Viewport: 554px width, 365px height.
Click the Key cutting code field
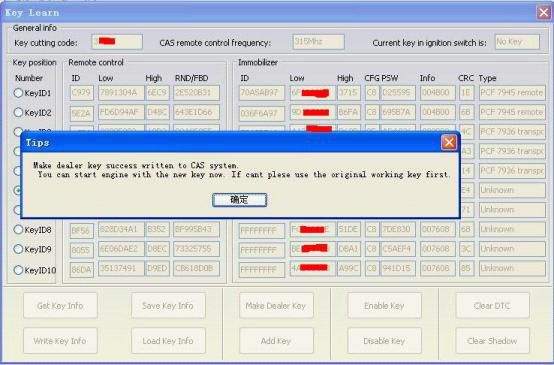(117, 42)
